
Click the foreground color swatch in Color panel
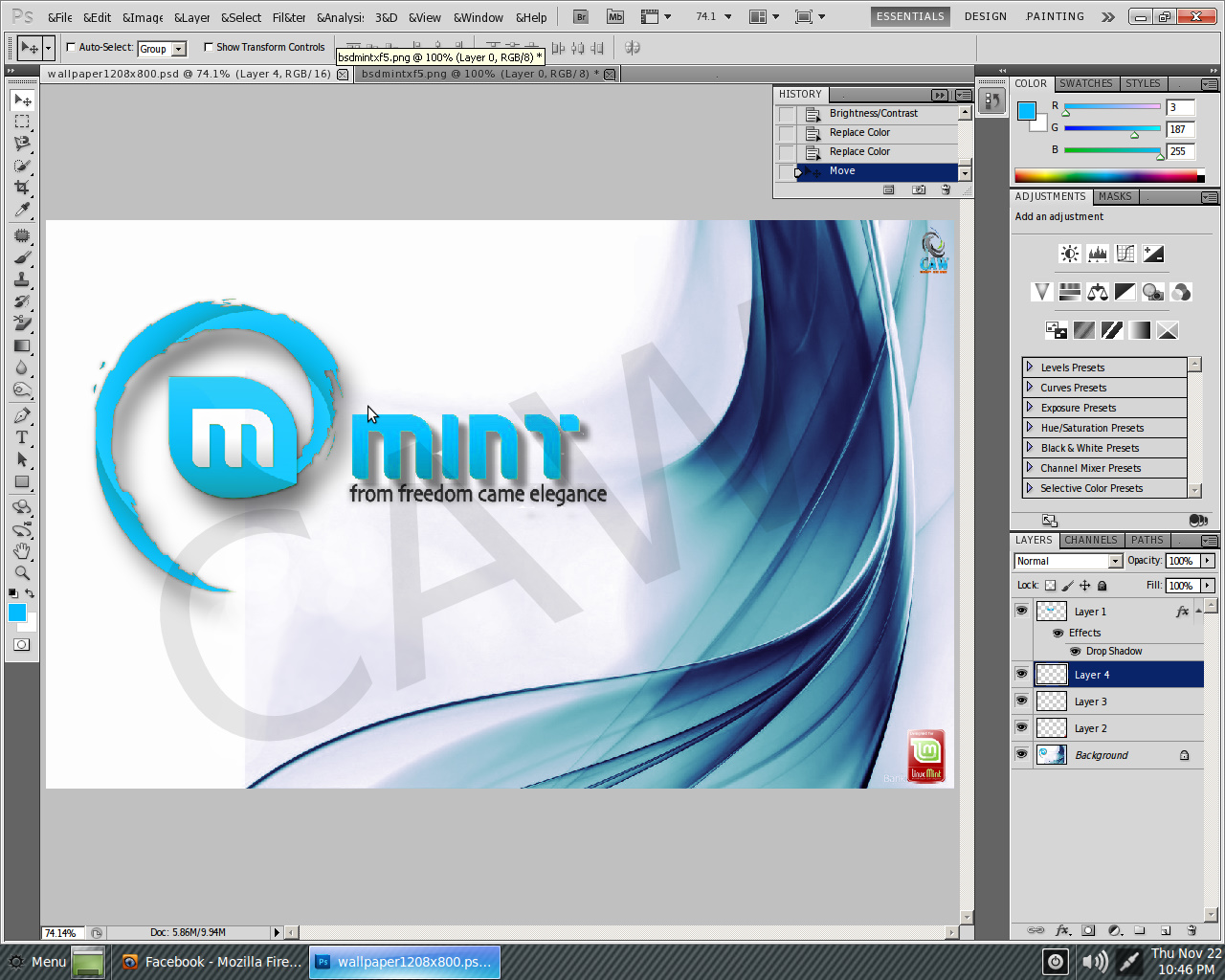(1026, 110)
